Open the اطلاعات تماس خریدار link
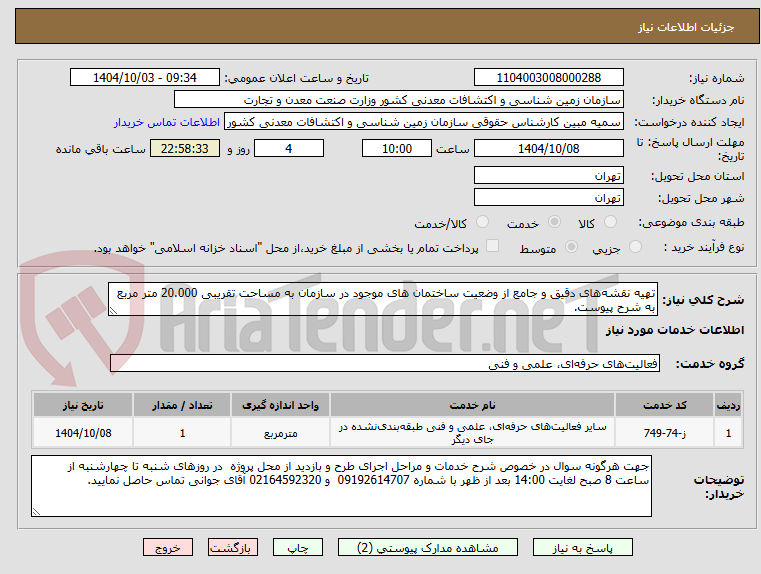 (x=167, y=122)
